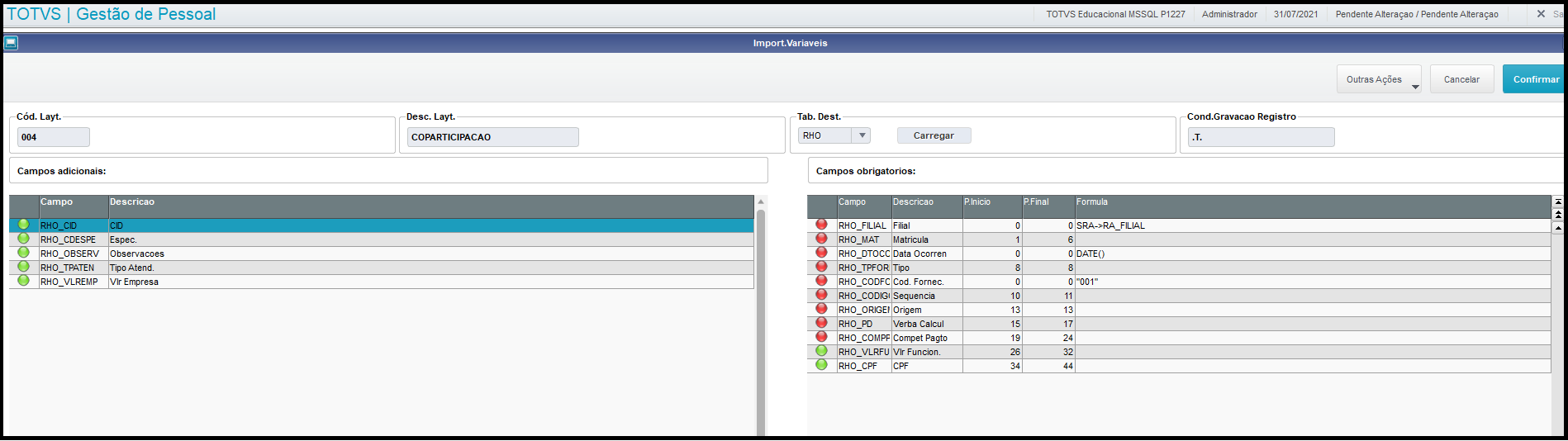Click the green status circle for RHO_VLRFU
The width and height of the screenshot is (1568, 441).
pyautogui.click(x=821, y=351)
